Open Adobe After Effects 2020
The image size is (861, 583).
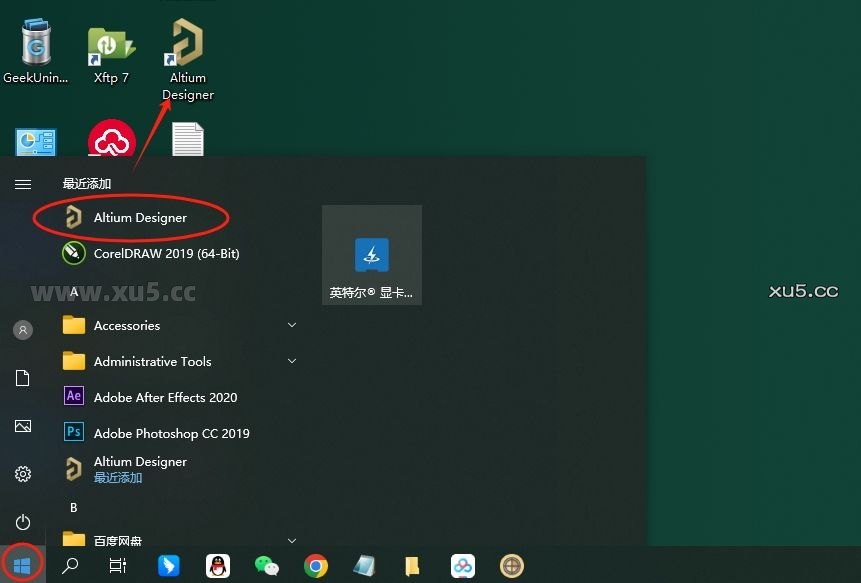pos(164,397)
